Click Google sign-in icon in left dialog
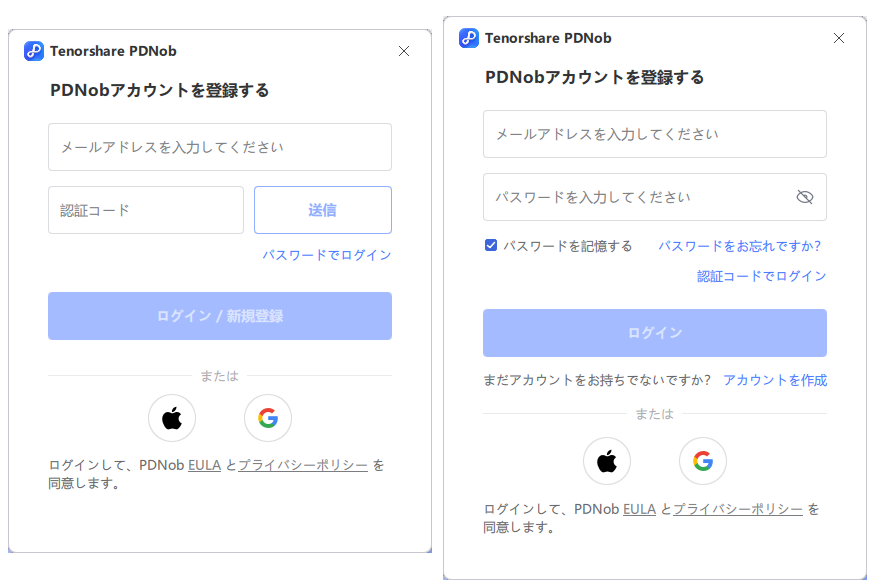 pos(268,418)
